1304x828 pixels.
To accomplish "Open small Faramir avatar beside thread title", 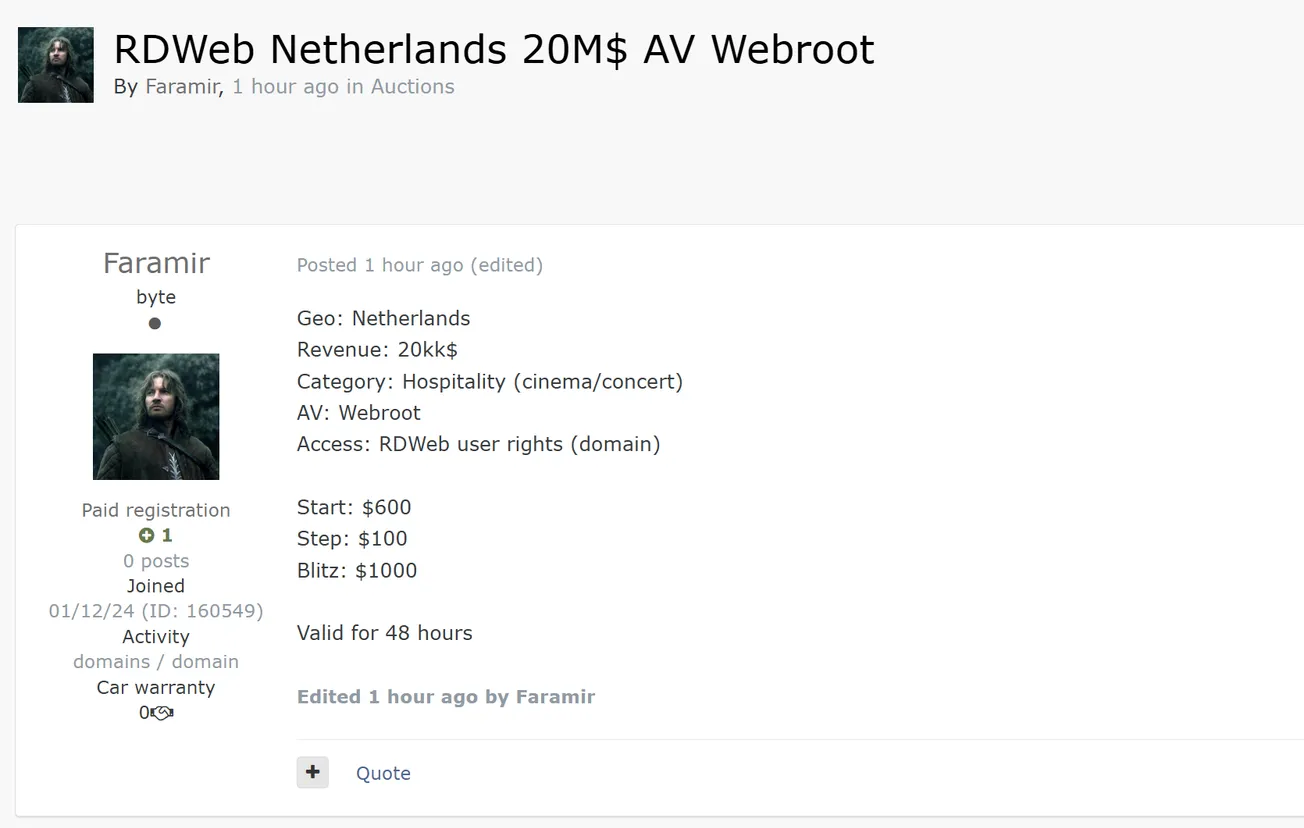I will coord(56,65).
